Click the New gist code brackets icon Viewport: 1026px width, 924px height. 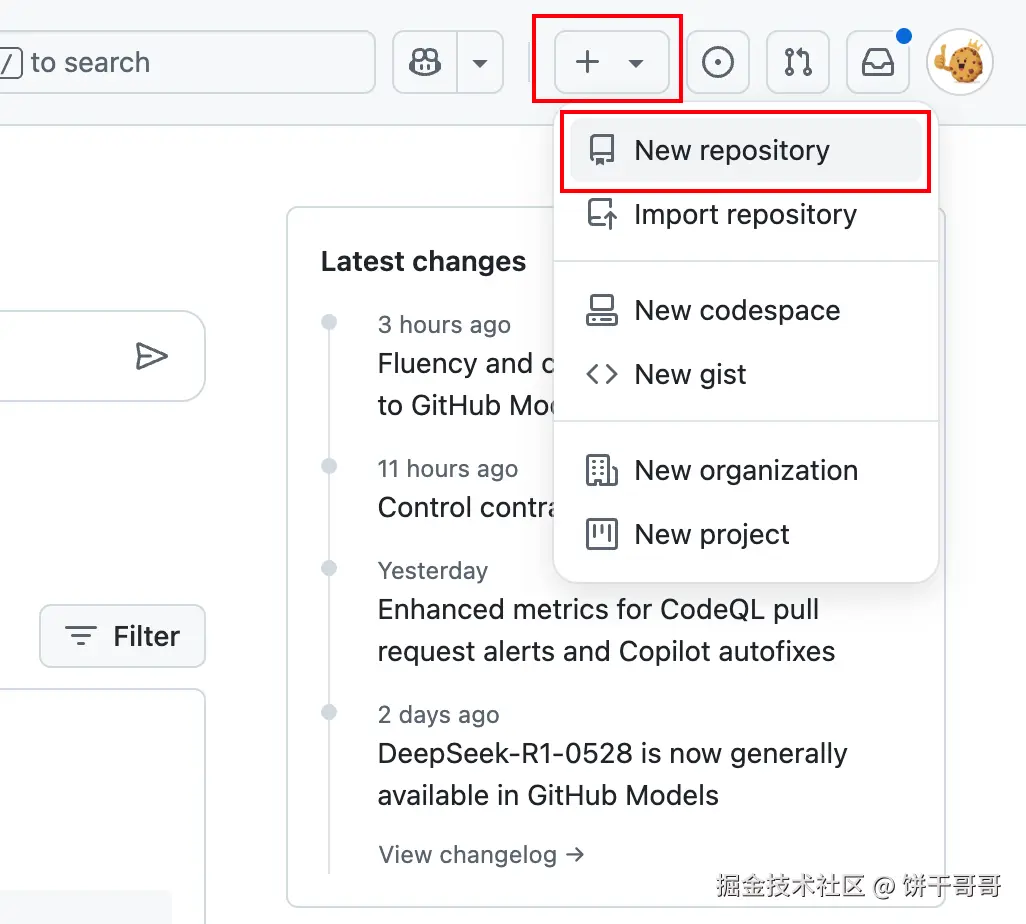point(601,374)
